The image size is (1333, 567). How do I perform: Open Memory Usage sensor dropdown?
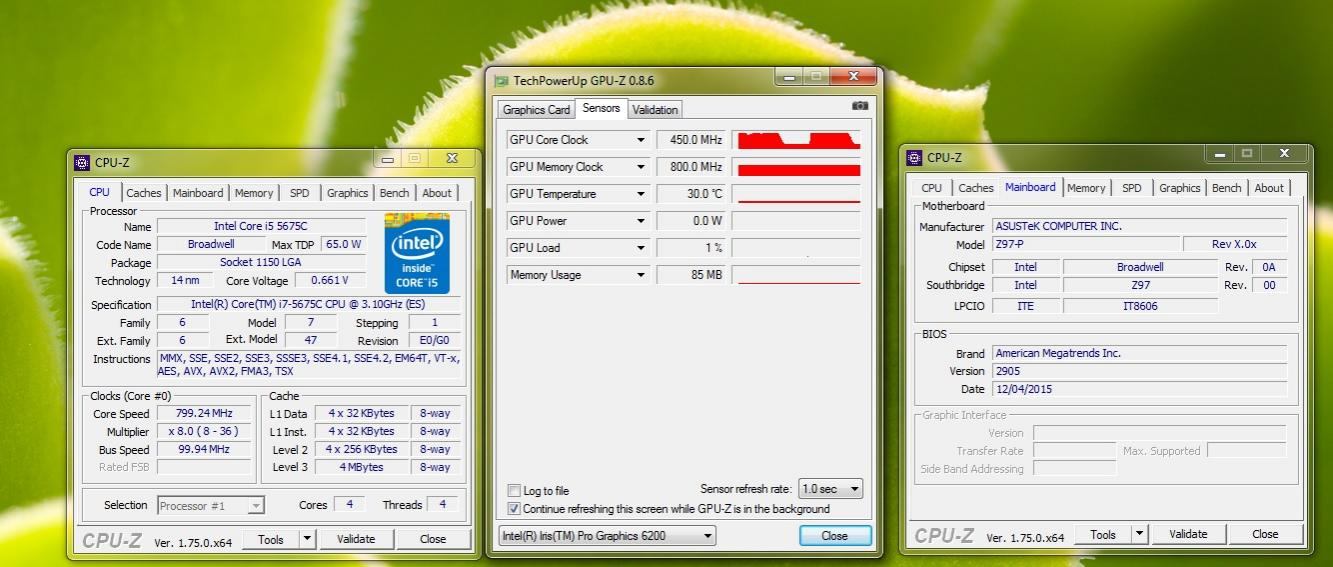(641, 275)
